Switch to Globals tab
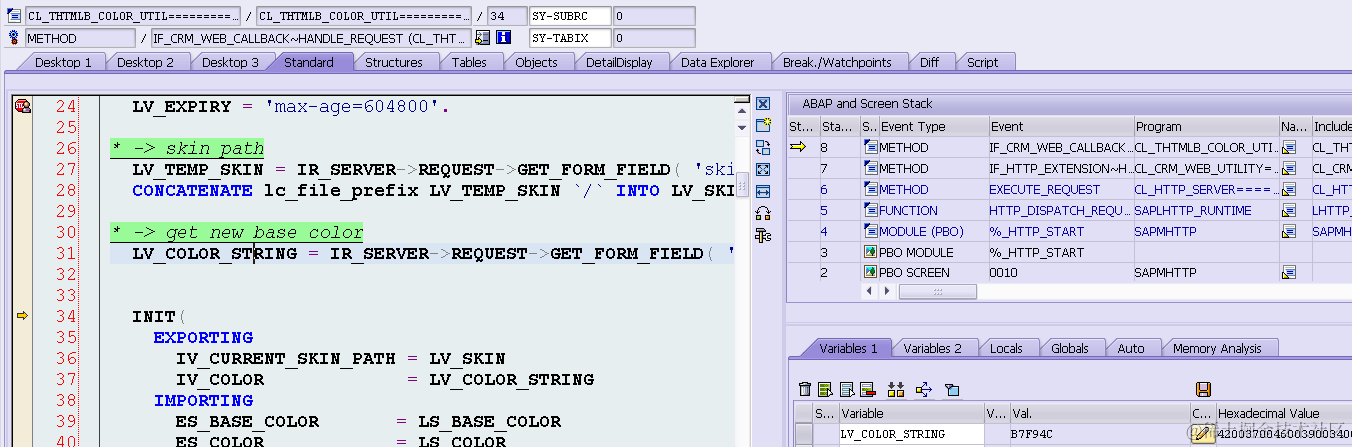 [x=1070, y=348]
